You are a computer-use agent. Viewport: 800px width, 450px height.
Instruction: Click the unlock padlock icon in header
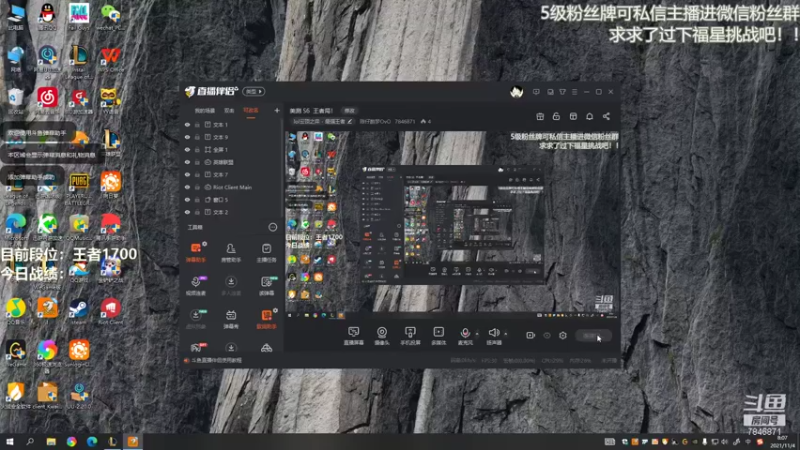click(556, 116)
